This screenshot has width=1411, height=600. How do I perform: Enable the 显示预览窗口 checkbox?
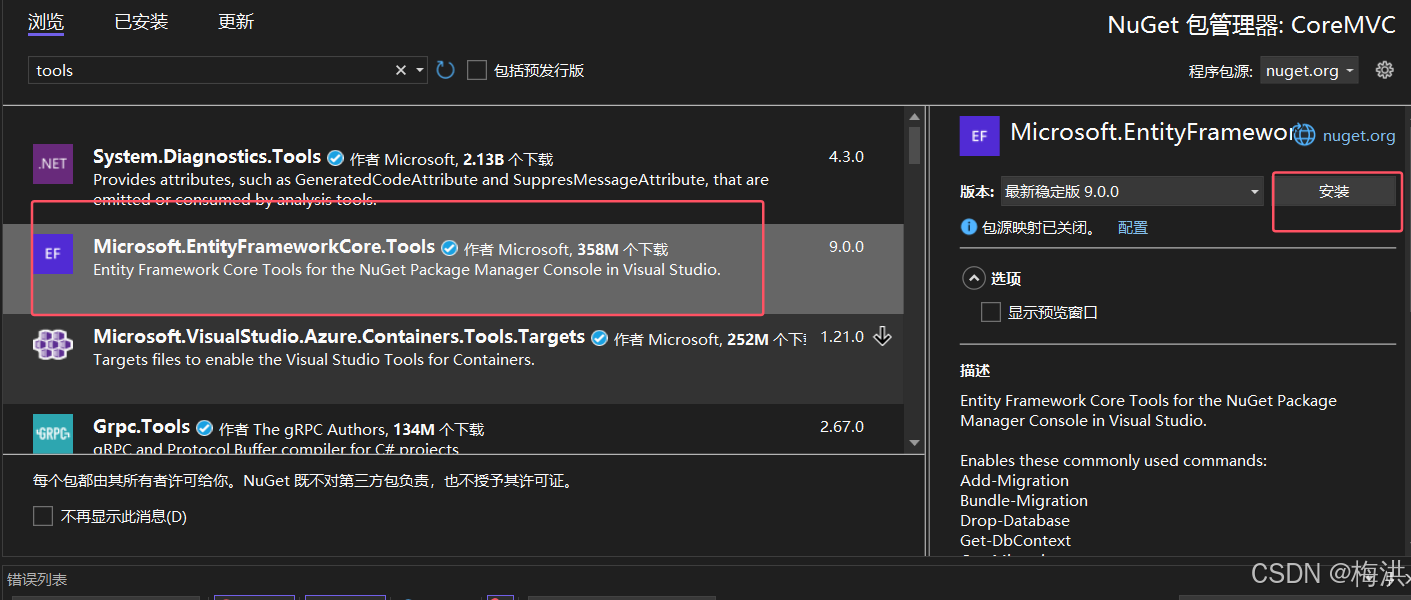point(991,312)
